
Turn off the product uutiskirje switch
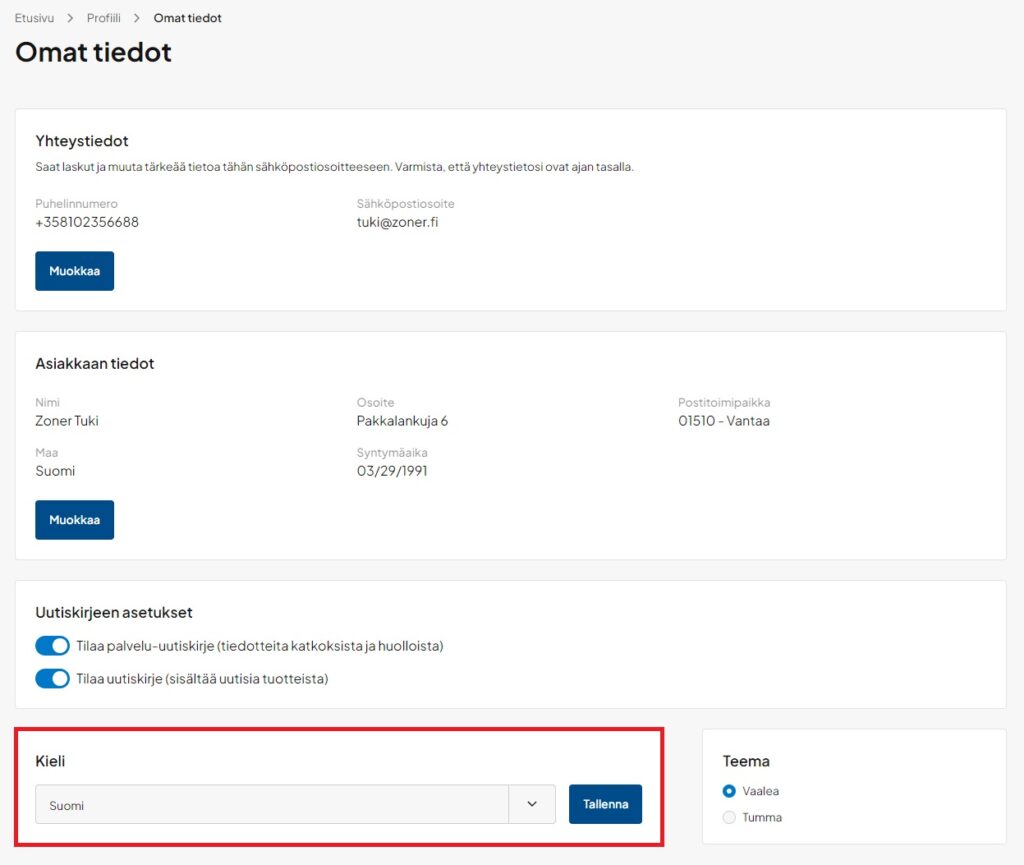[x=52, y=679]
